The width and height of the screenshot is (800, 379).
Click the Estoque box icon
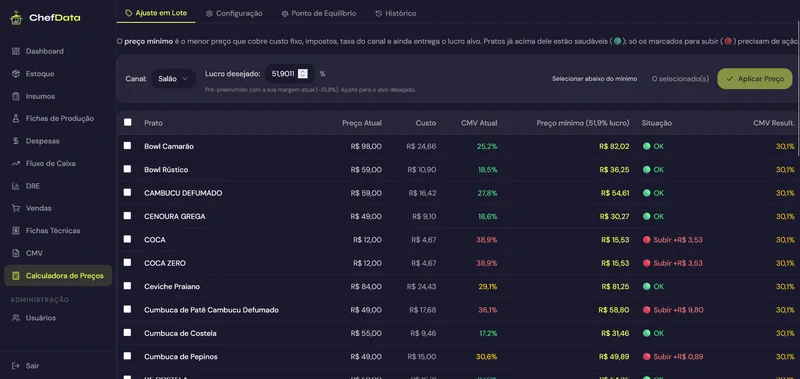(x=16, y=73)
